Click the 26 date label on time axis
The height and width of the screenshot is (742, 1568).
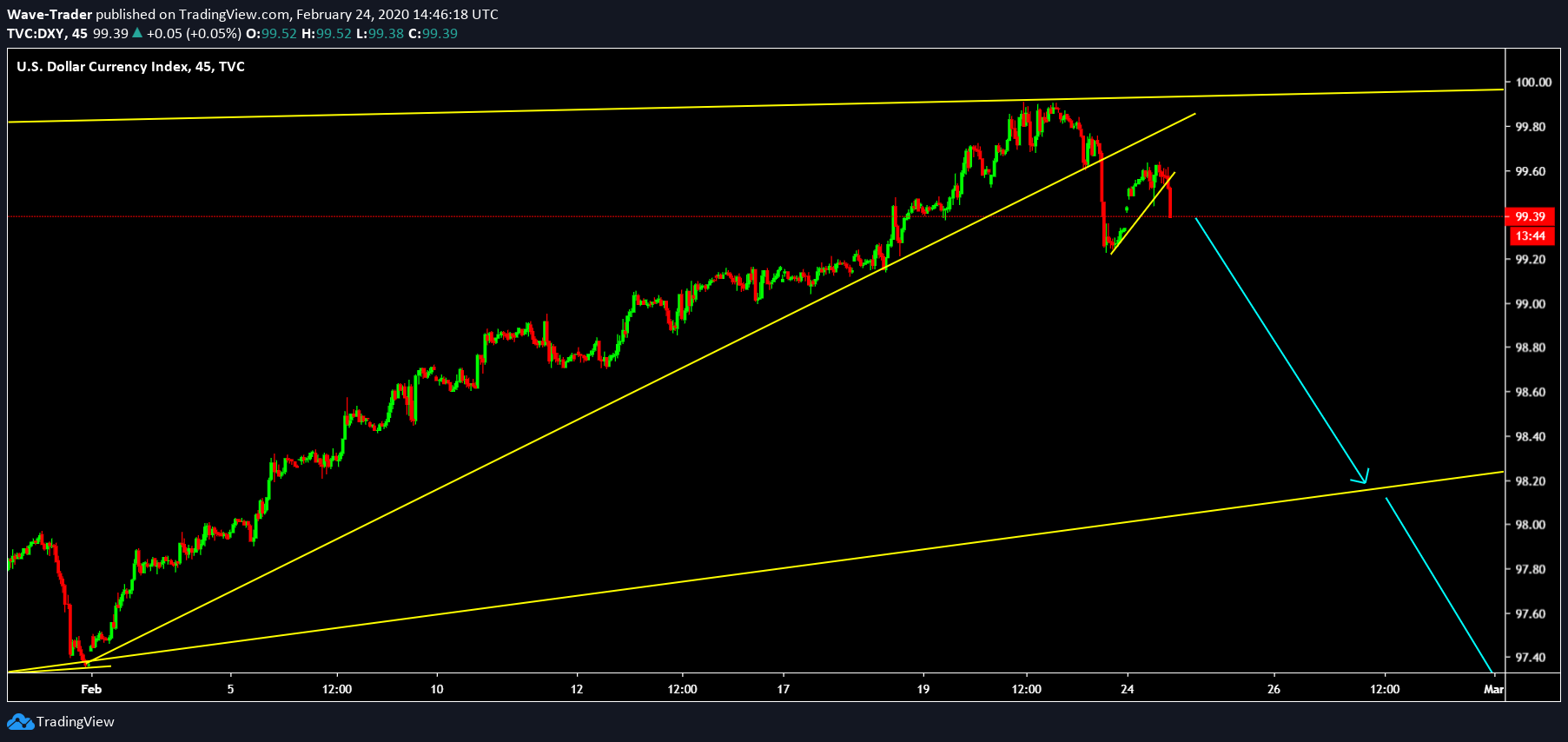[1274, 689]
